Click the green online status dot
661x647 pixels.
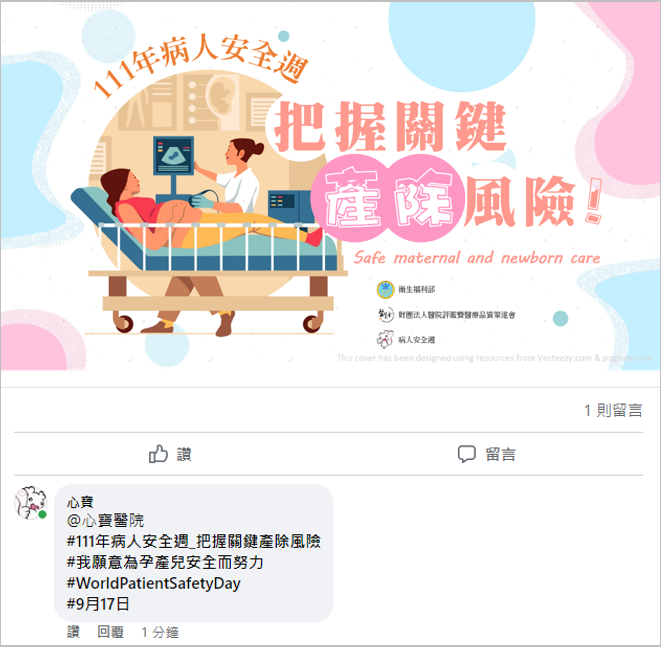click(x=42, y=514)
